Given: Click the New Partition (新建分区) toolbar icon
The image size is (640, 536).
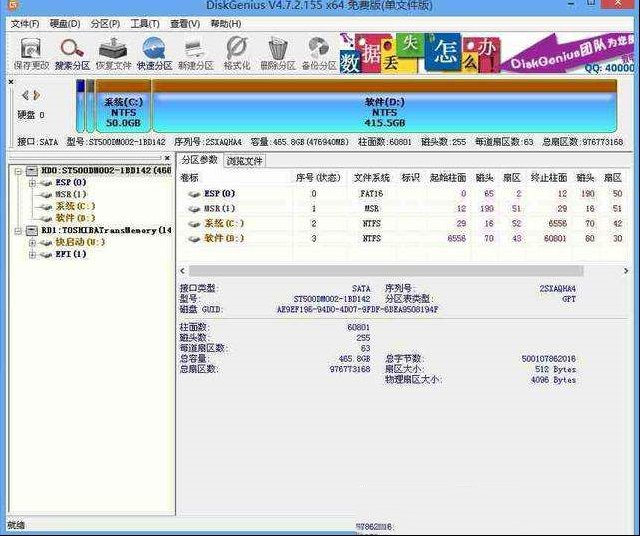Looking at the screenshot, I should 196,49.
